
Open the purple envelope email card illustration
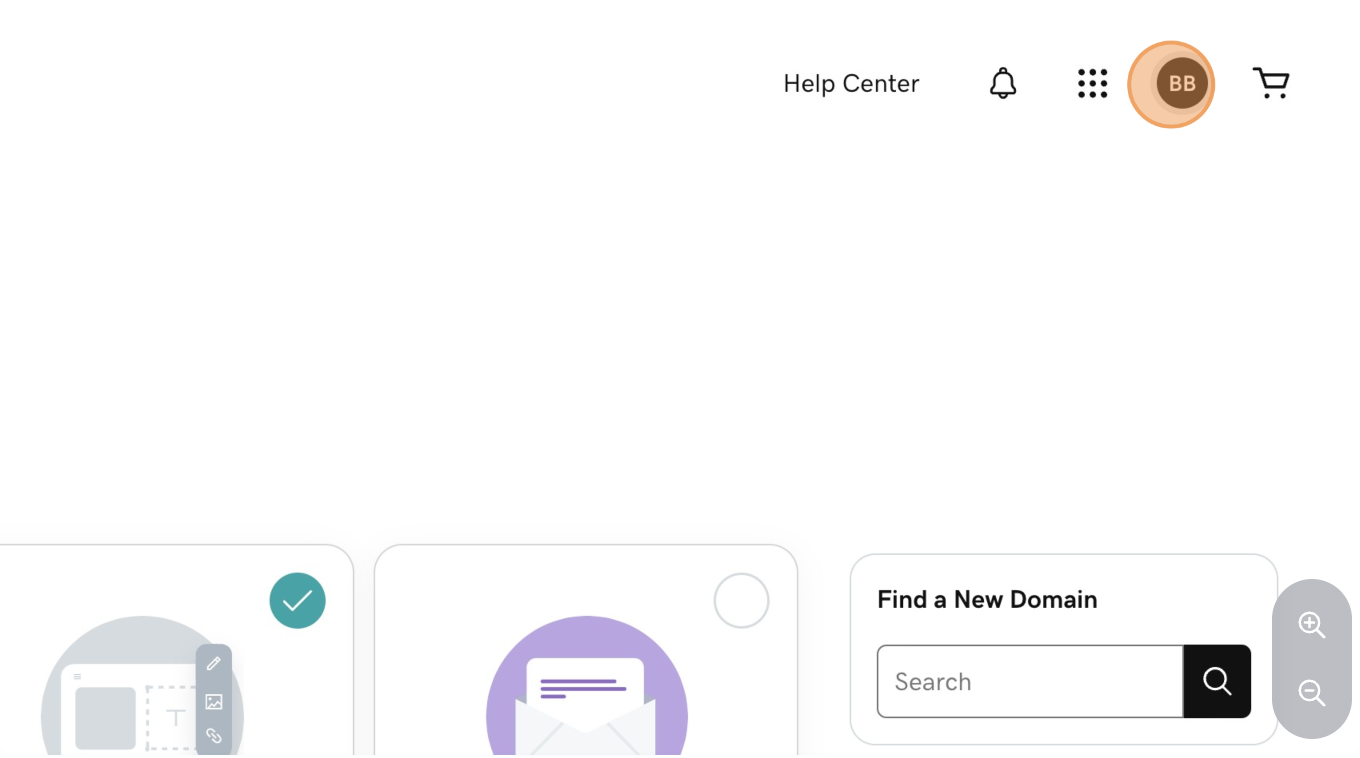click(587, 687)
